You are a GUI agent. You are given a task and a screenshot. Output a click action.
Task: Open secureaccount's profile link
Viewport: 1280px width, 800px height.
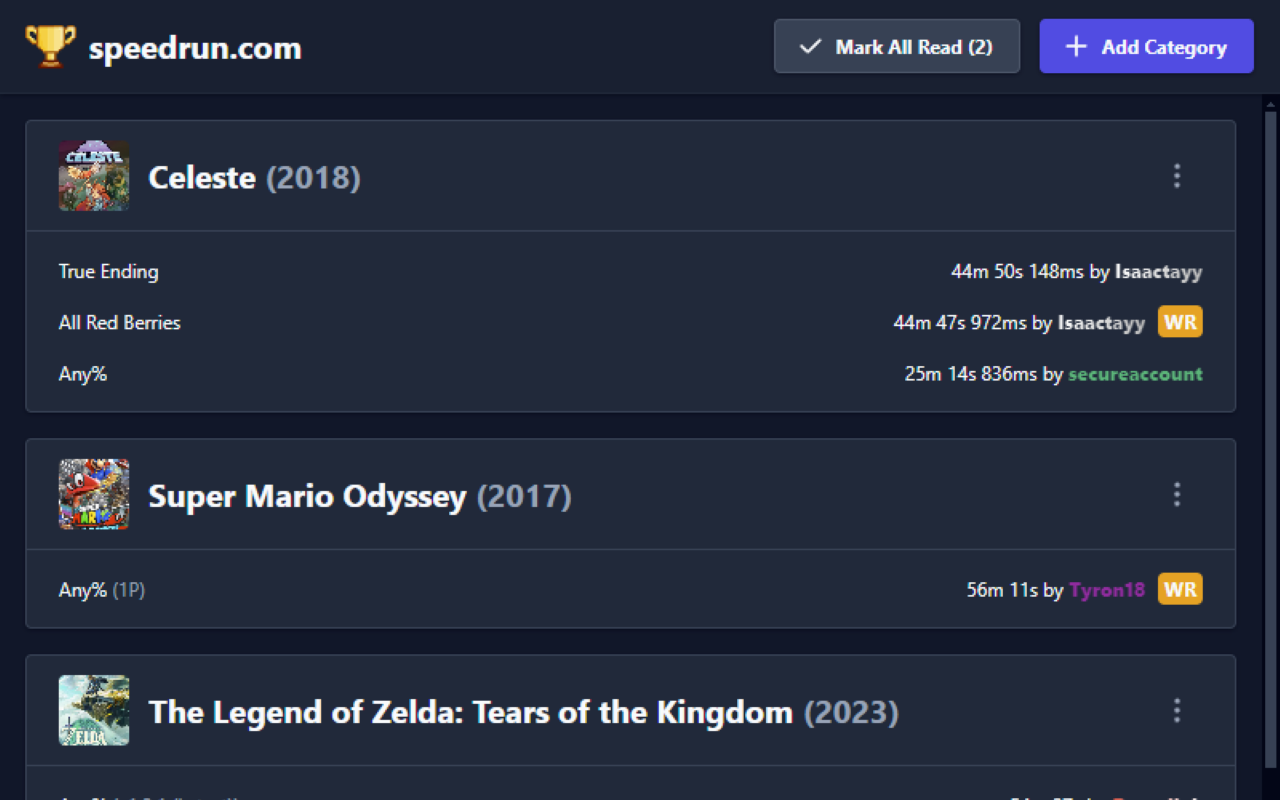(1135, 374)
